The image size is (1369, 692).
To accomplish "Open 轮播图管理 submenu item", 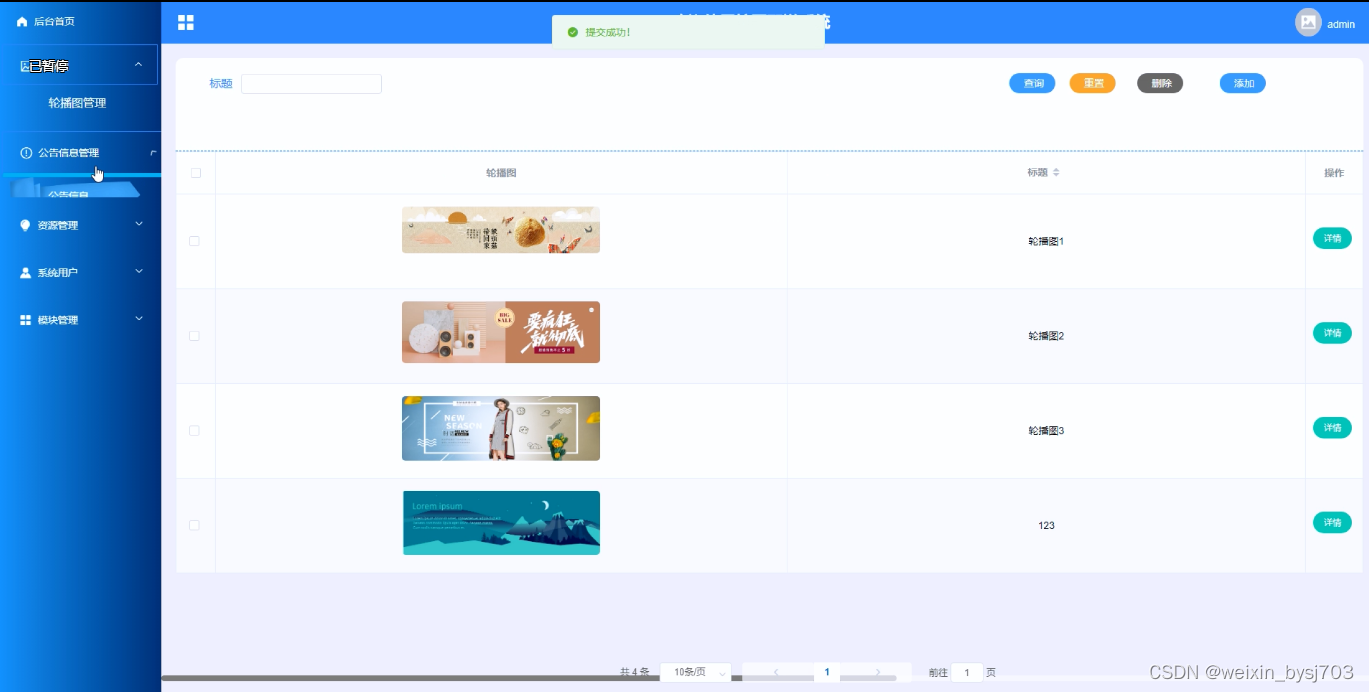I will tap(77, 103).
